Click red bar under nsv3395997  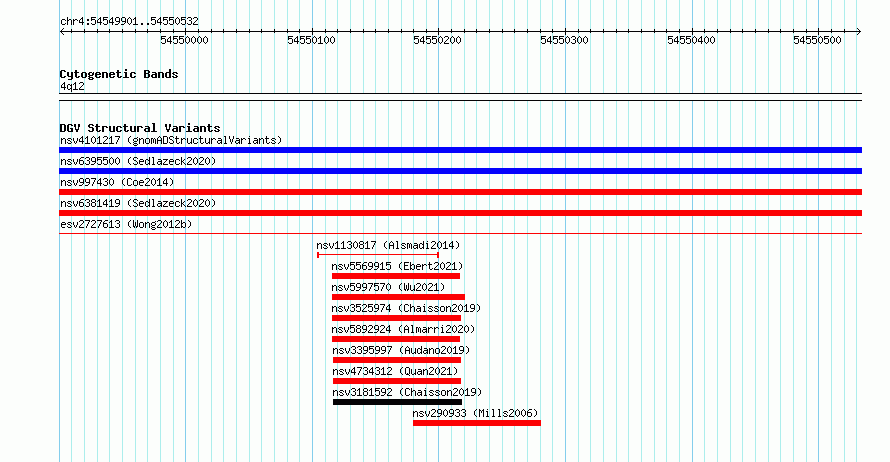[x=397, y=360]
